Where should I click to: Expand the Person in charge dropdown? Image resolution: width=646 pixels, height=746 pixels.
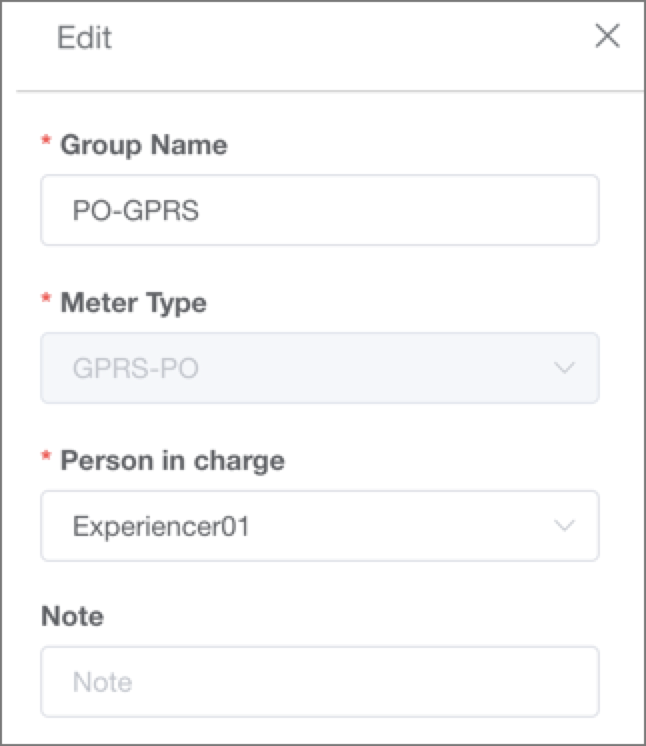320,526
